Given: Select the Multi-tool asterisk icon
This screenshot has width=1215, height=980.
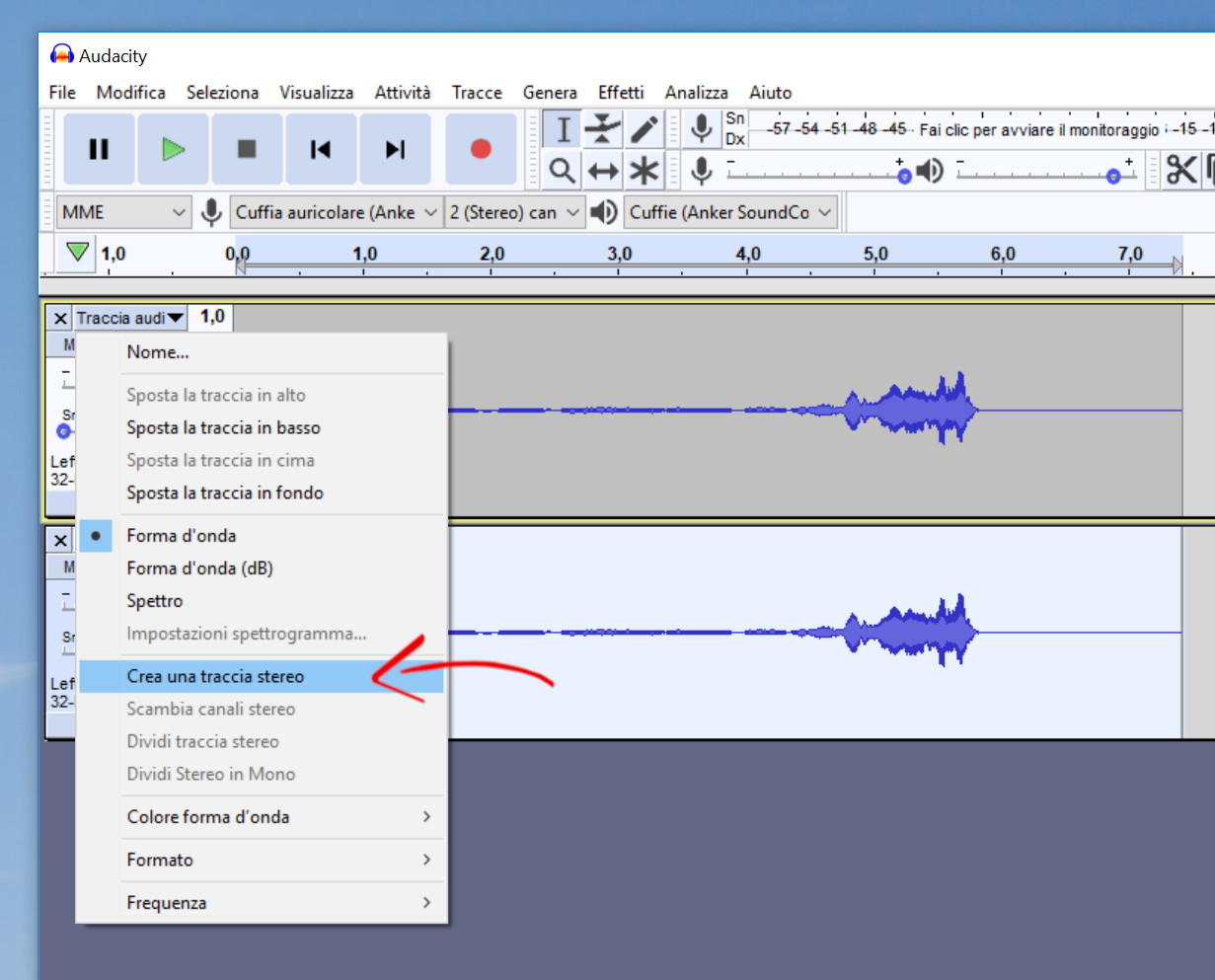Looking at the screenshot, I should tap(644, 171).
